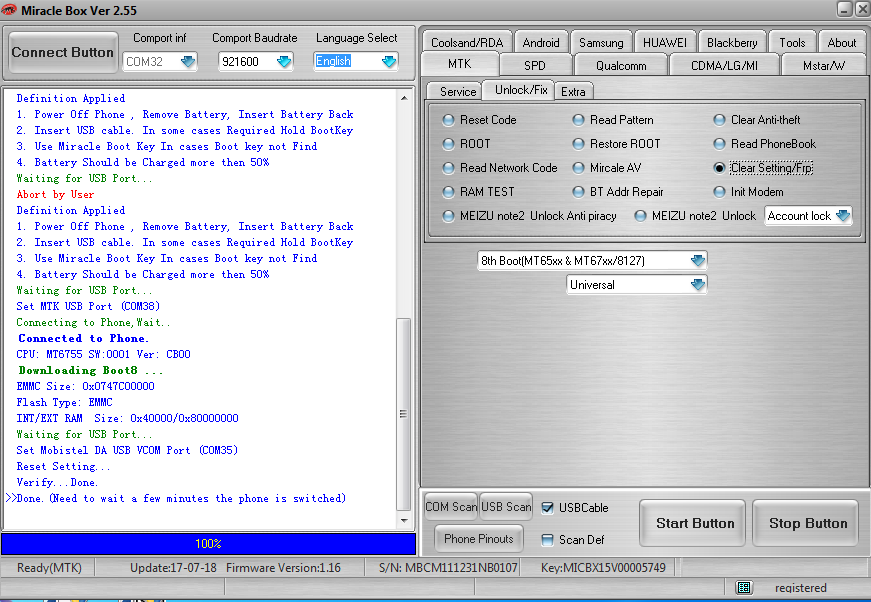Click the status bar icon beside registered
The width and height of the screenshot is (871, 602).
click(x=744, y=587)
